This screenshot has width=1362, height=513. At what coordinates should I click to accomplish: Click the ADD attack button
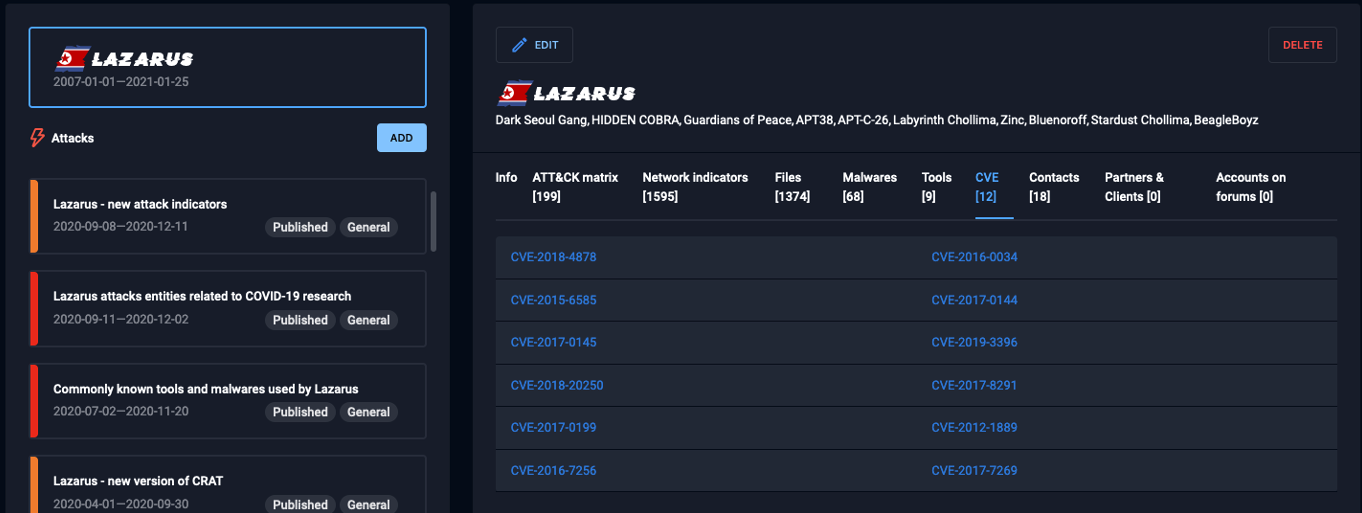click(401, 138)
